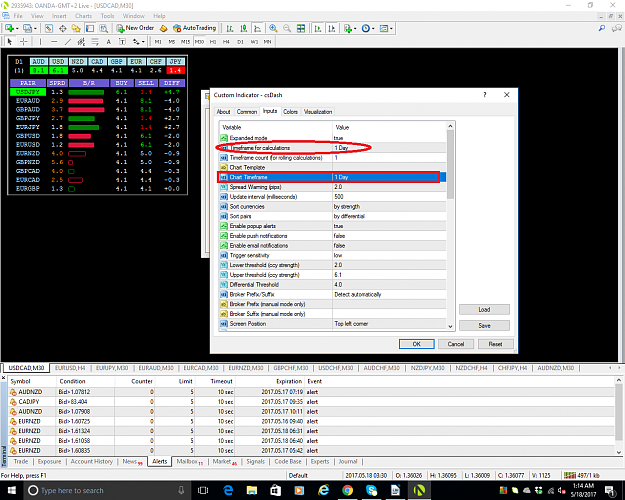Image resolution: width=625 pixels, height=500 pixels.
Task: Toggle the Navigator star-folder icon
Action: [x=76, y=28]
